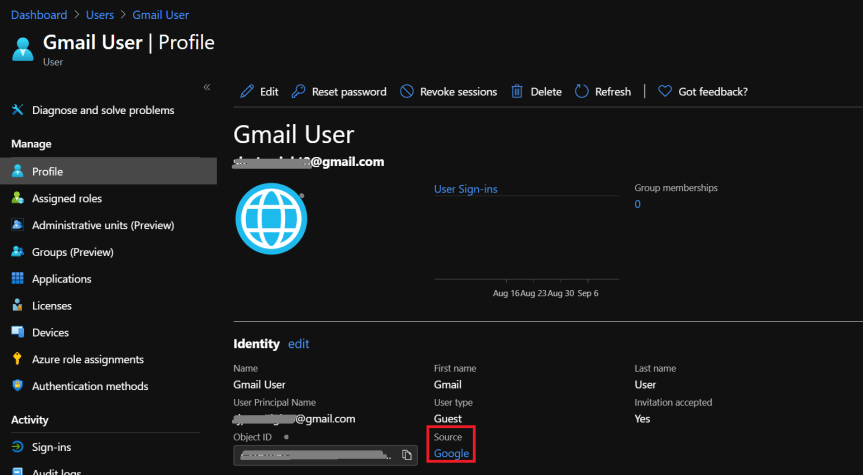
Task: Copy the Object ID with copy icon
Action: (407, 455)
